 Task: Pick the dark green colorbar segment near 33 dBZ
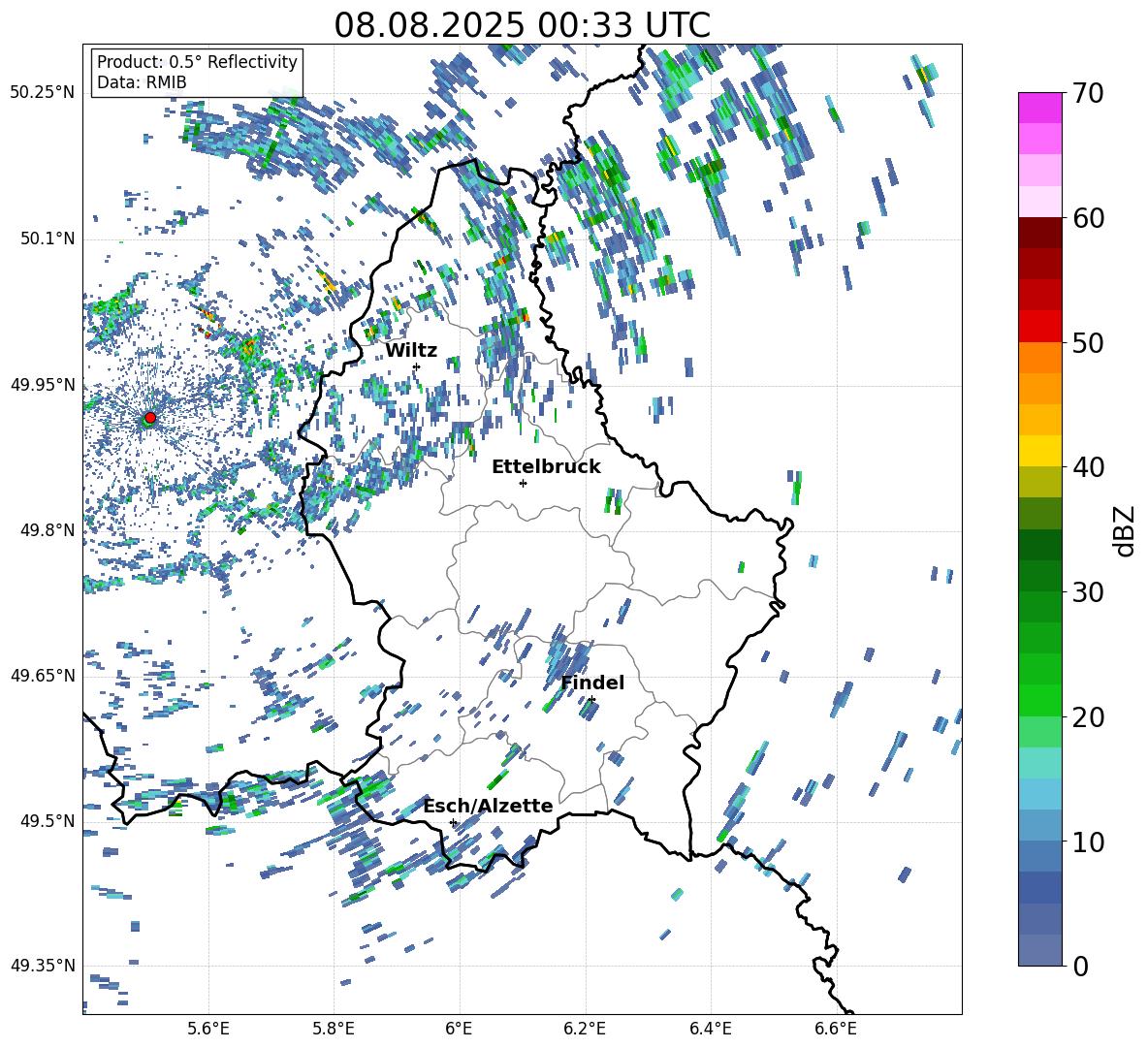(x=1039, y=545)
